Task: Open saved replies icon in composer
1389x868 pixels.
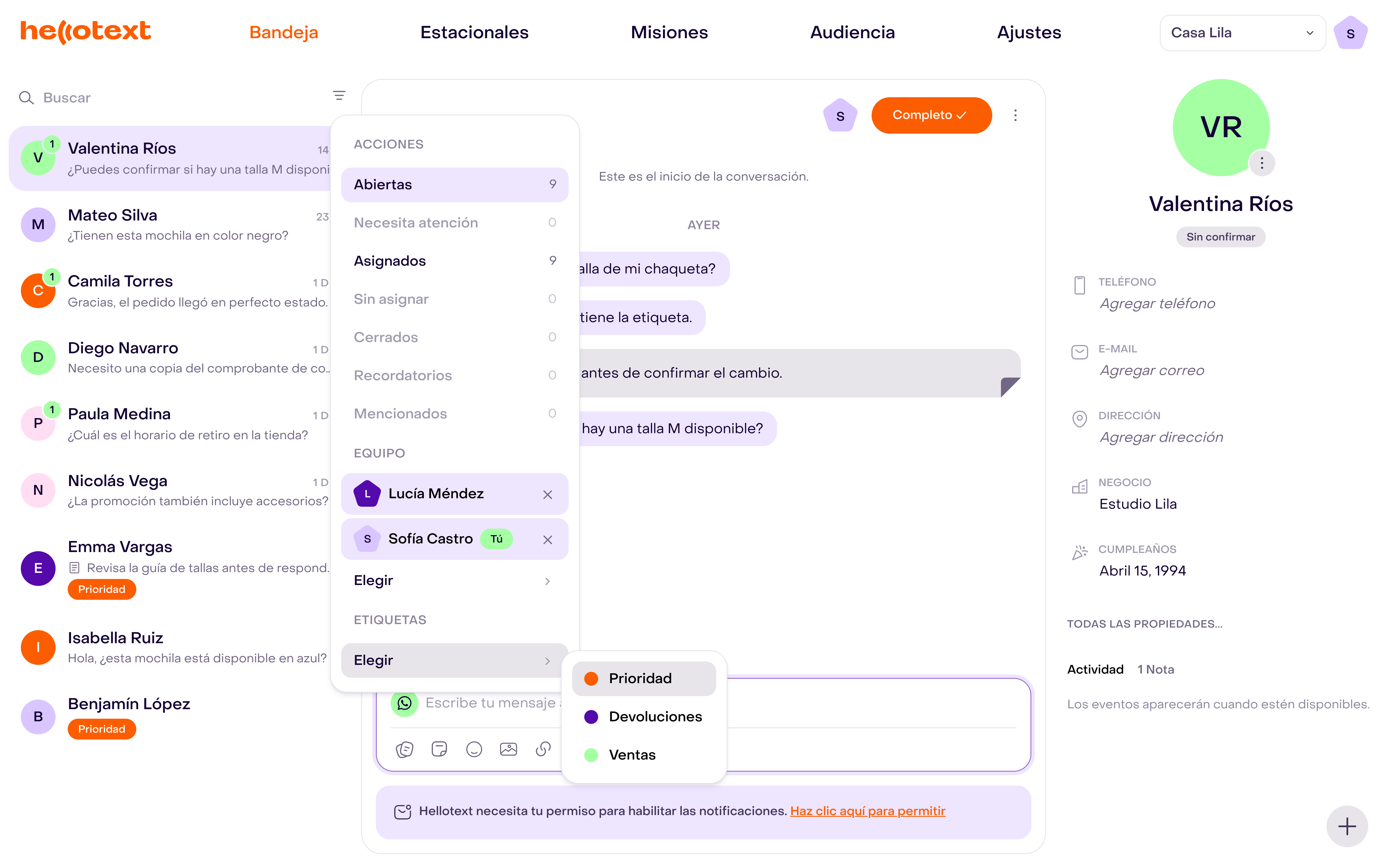Action: pos(404,749)
